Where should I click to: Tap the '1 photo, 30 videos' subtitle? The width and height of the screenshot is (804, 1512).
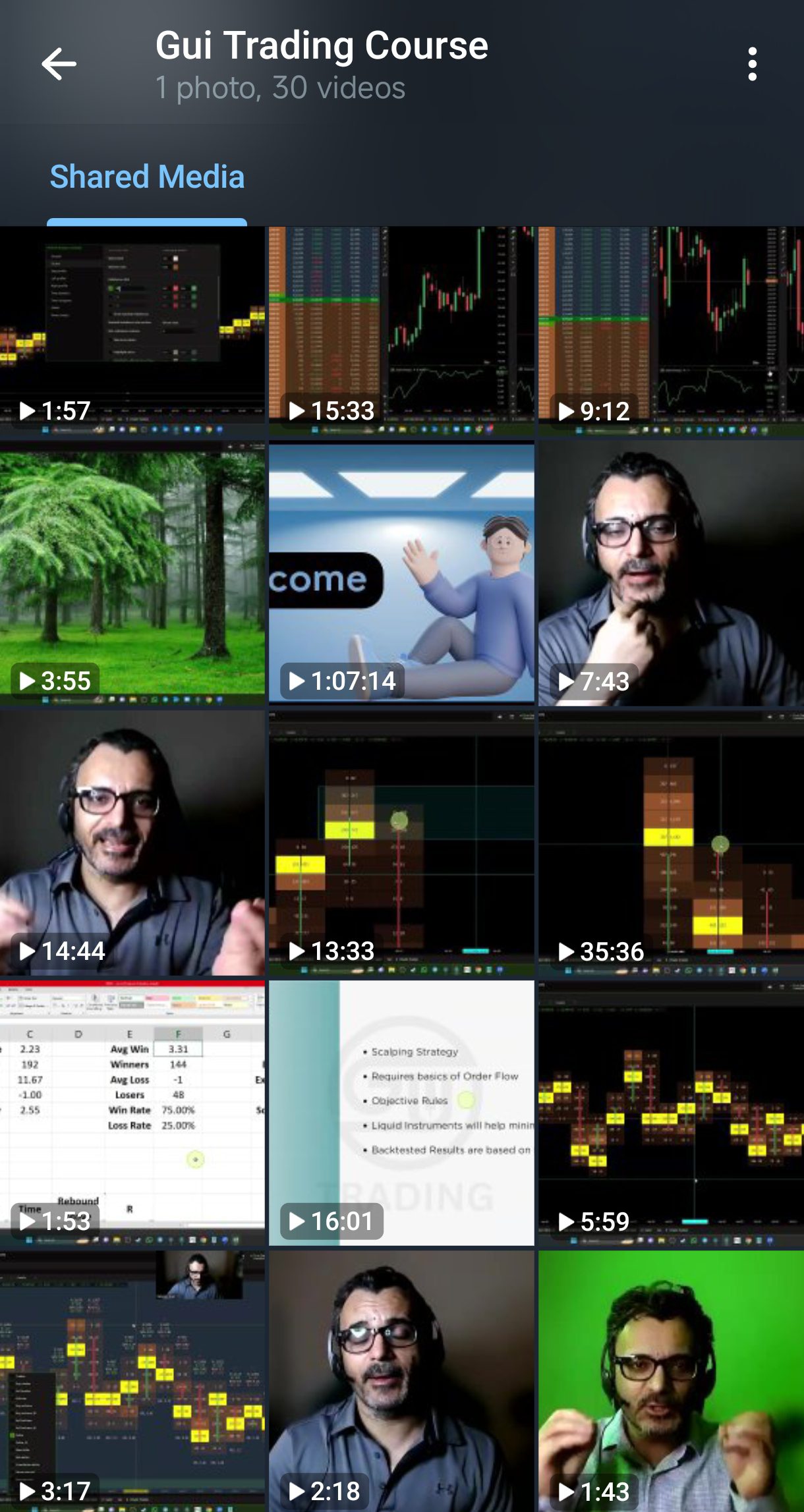point(280,88)
